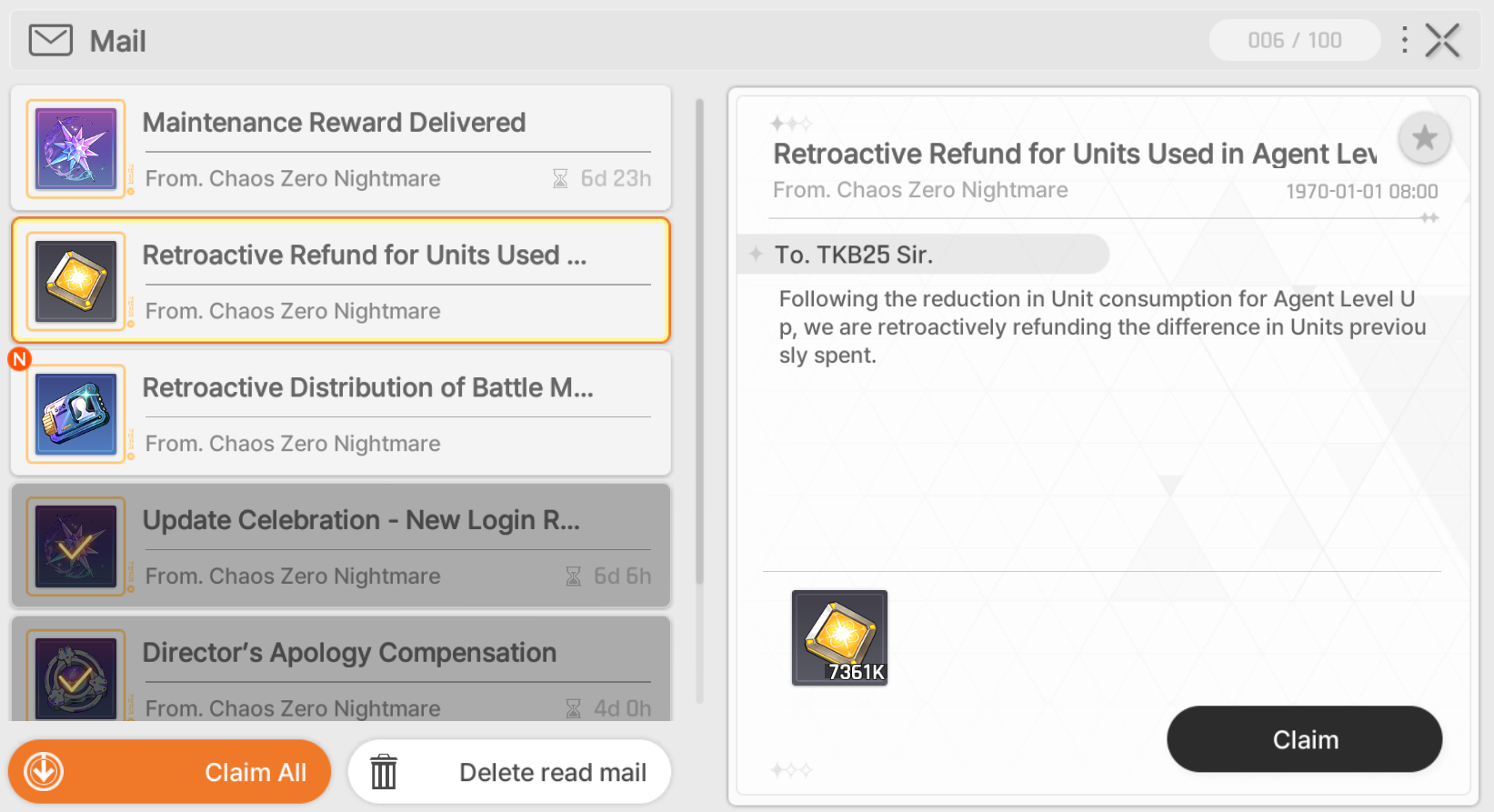The image size is (1494, 812).
Task: Click the 6d 23h expiry timer
Action: tap(603, 178)
